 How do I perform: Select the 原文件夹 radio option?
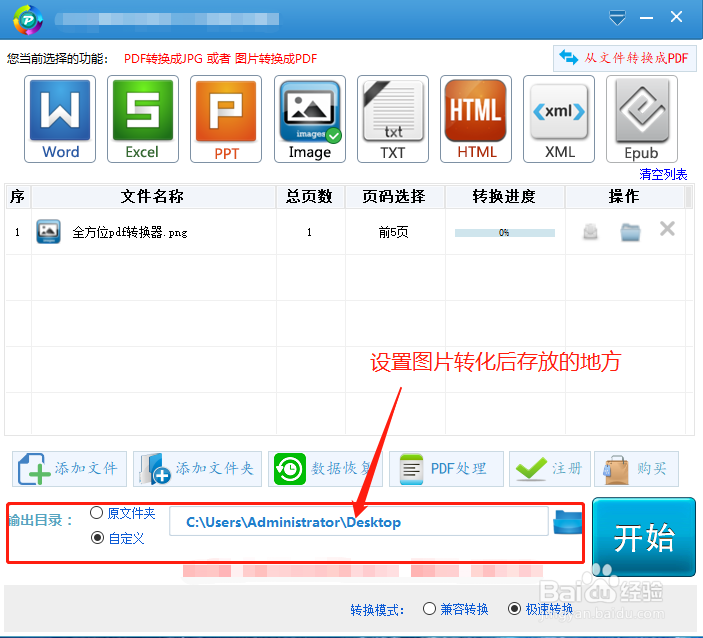(x=96, y=512)
